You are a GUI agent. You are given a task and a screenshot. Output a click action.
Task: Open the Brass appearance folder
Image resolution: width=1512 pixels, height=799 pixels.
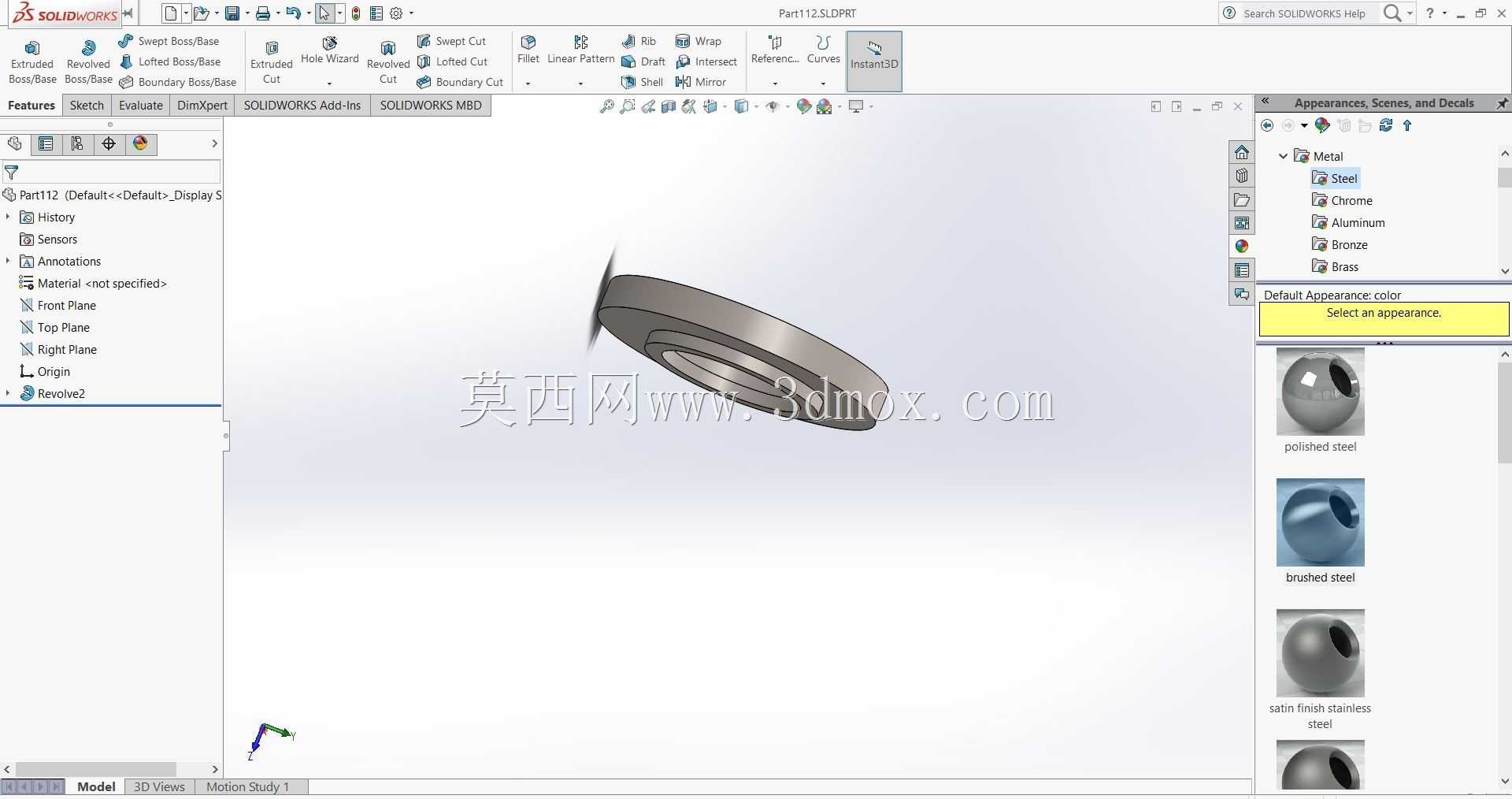point(1335,266)
